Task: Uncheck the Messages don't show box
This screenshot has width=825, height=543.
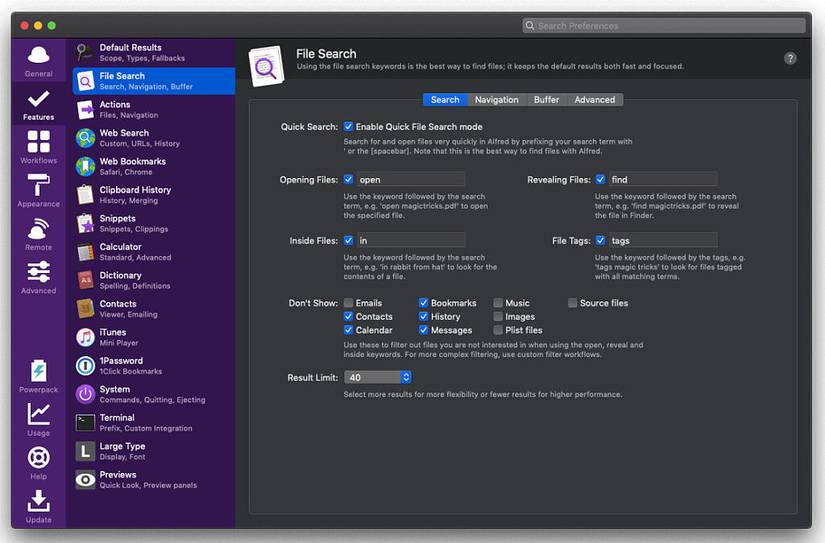Action: pos(424,330)
